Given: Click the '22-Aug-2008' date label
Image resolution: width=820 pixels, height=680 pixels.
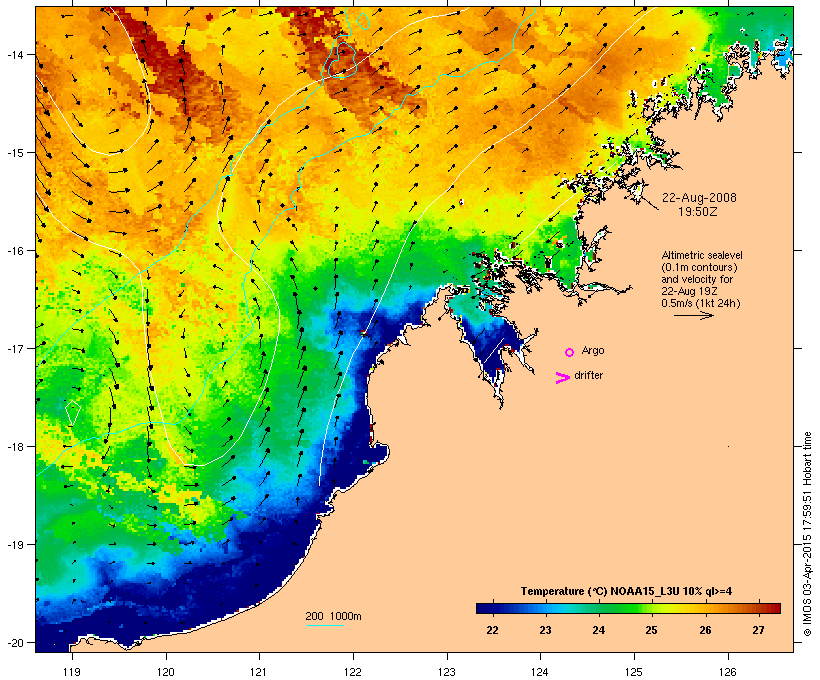Looking at the screenshot, I should 699,198.
